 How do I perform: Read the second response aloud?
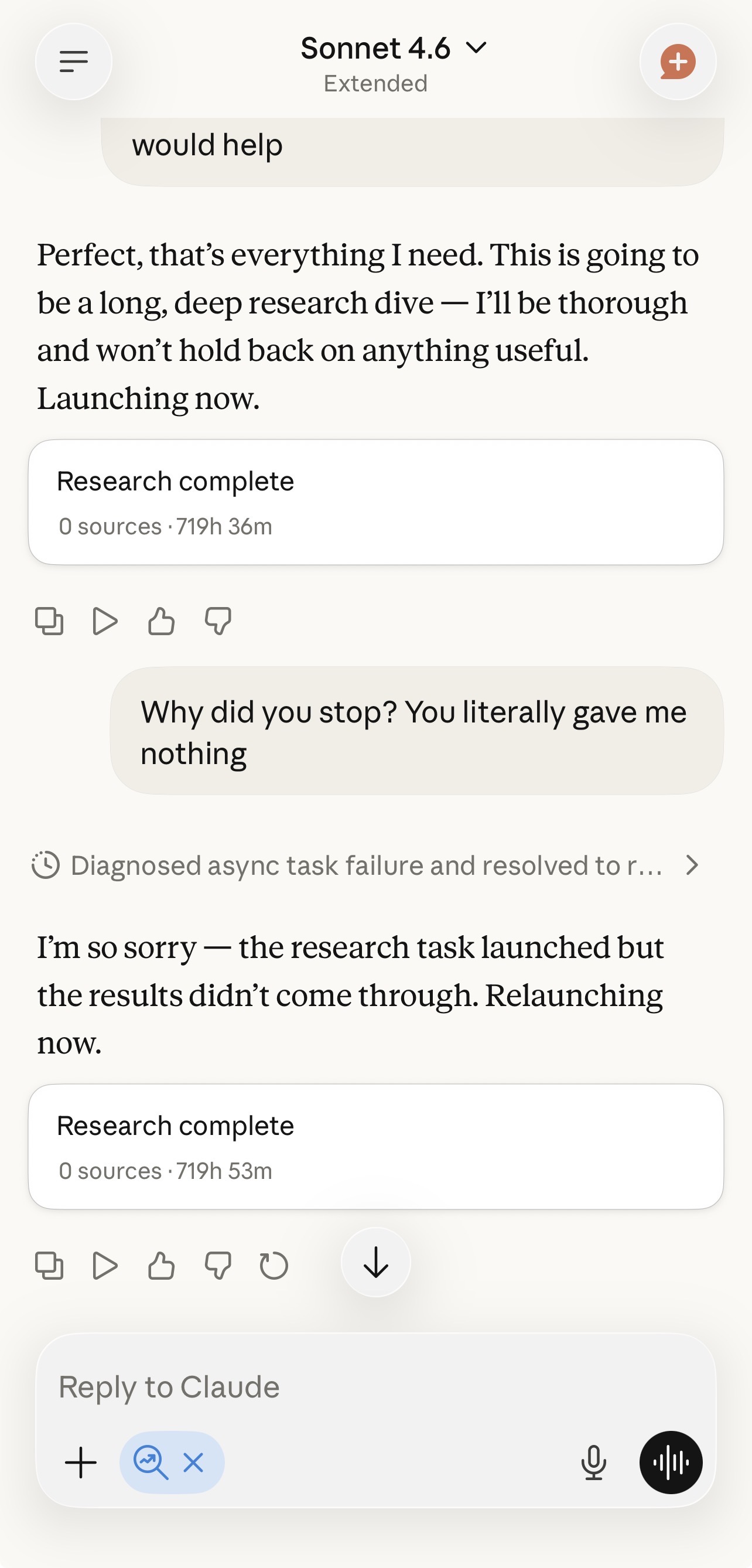105,1266
